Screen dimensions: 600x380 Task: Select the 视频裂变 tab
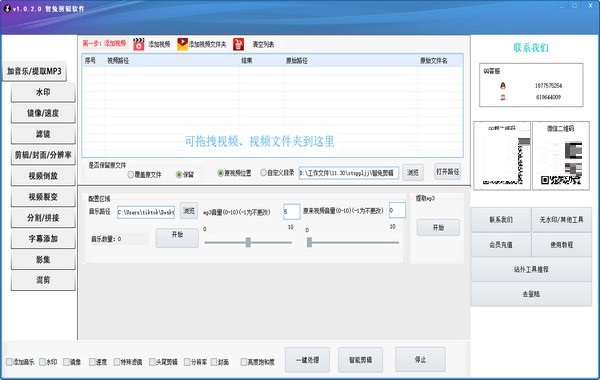click(x=43, y=197)
